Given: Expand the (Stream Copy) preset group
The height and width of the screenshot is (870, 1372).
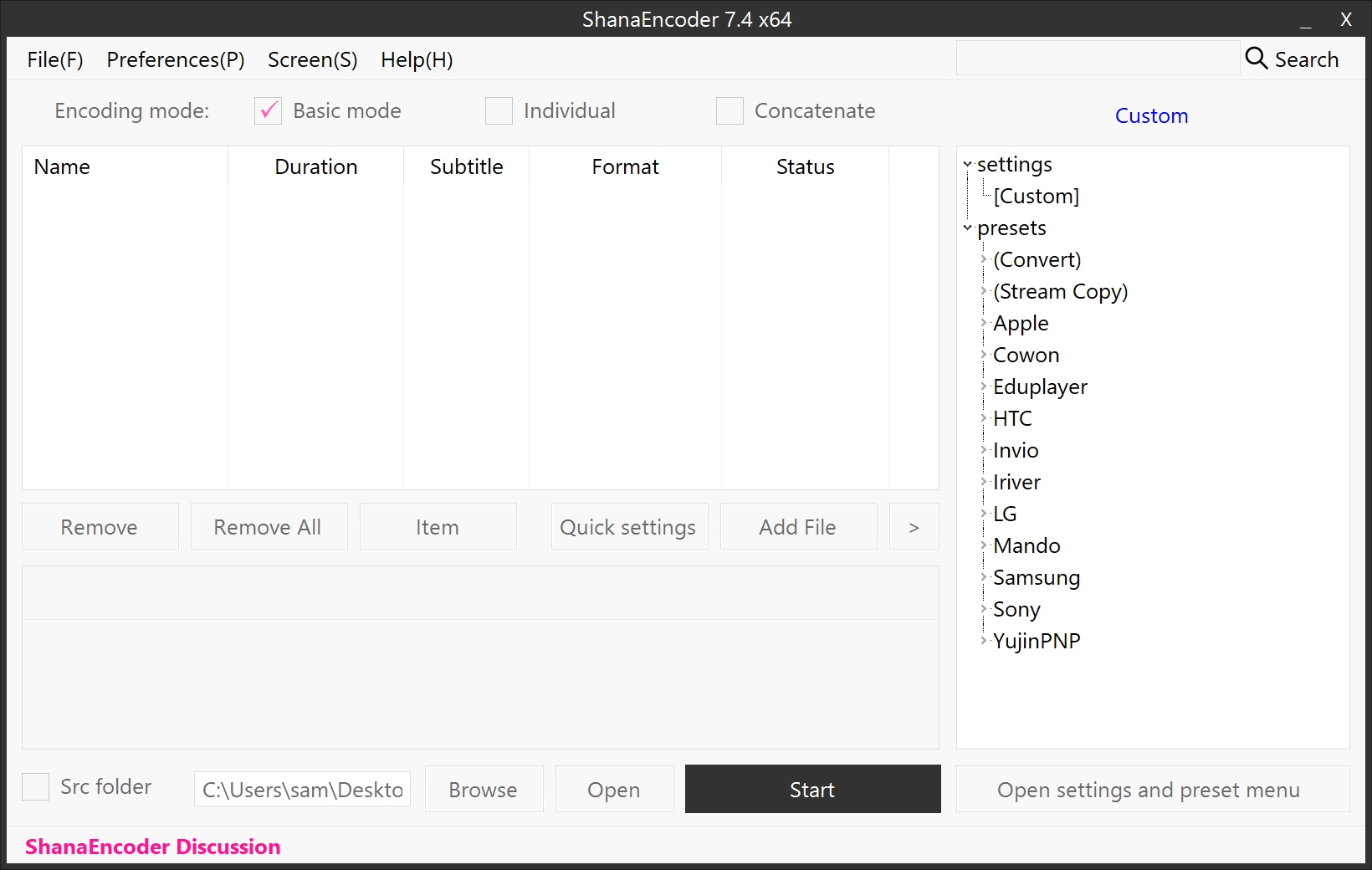Looking at the screenshot, I should click(x=984, y=291).
